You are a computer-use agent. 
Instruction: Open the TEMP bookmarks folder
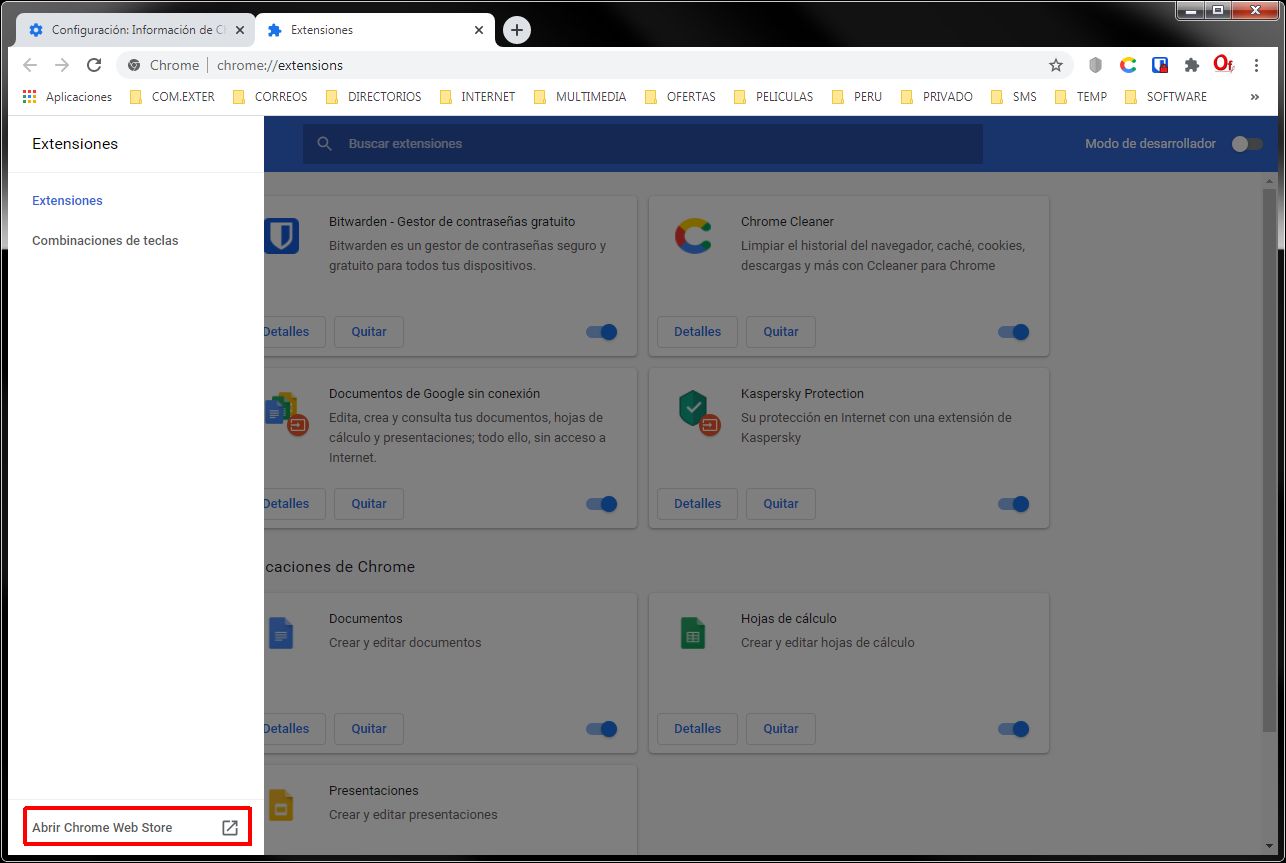click(1080, 97)
